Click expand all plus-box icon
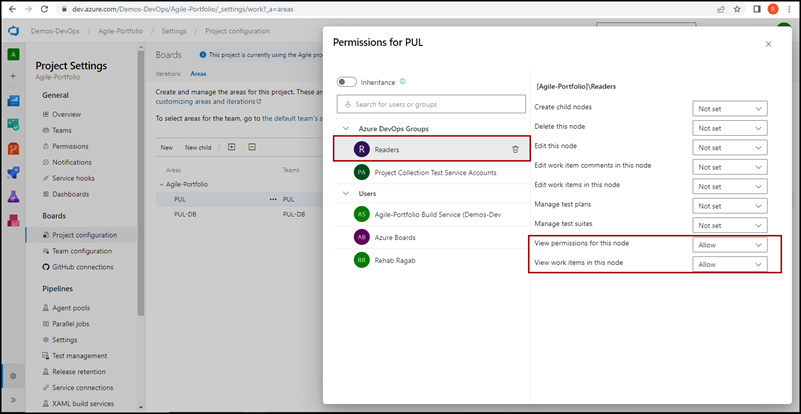The height and width of the screenshot is (414, 801). point(231,147)
